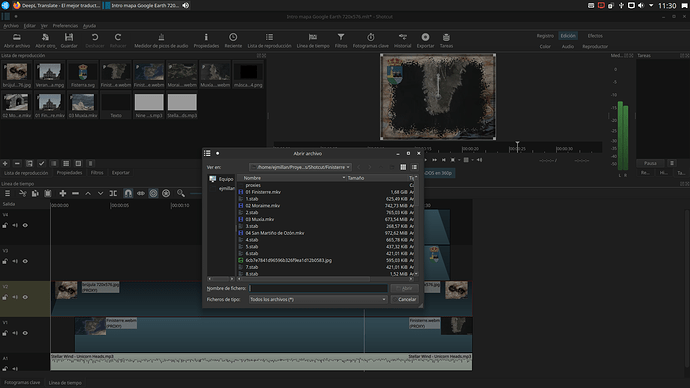This screenshot has width=690, height=388.
Task: Add playlist item with plus button
Action: (5, 163)
